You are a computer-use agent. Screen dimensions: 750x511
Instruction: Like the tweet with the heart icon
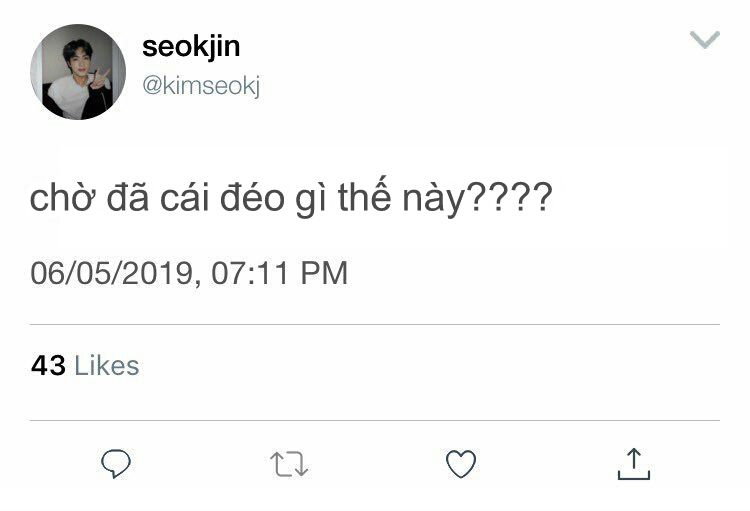[x=461, y=463]
